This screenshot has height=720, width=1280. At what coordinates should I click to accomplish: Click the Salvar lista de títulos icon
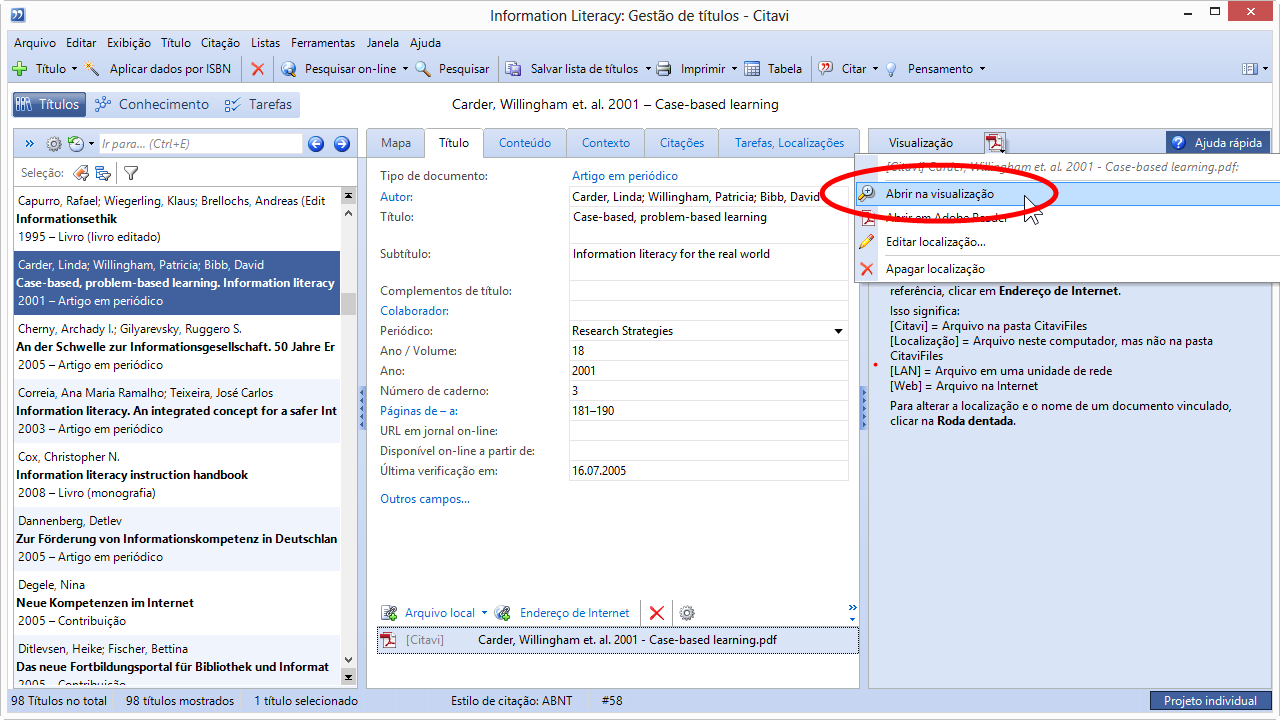pos(514,69)
